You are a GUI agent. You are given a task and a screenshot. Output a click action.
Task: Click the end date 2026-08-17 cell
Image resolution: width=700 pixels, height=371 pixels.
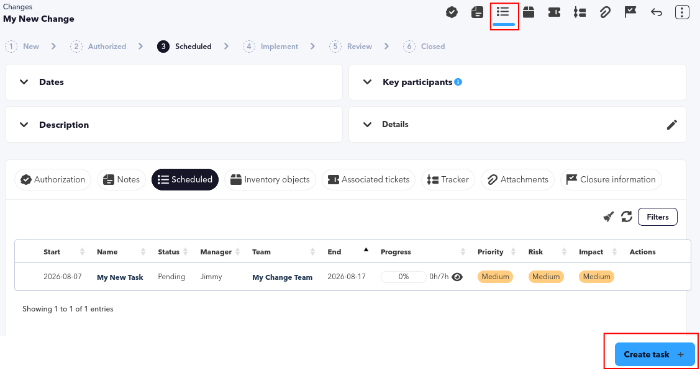(x=346, y=277)
